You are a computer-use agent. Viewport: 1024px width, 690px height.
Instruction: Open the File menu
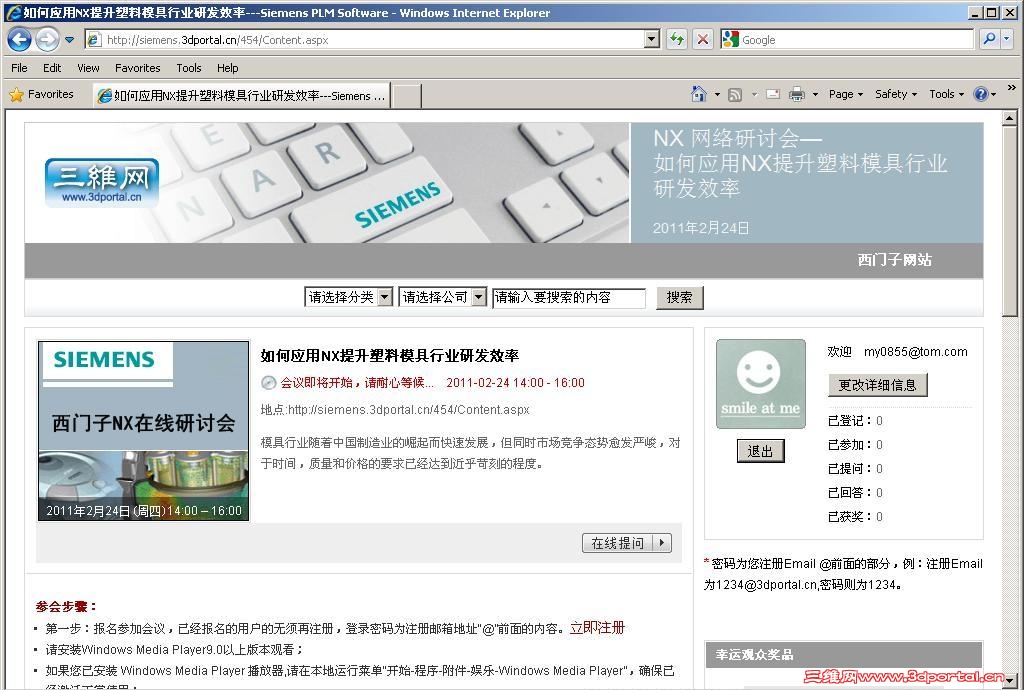tap(20, 68)
